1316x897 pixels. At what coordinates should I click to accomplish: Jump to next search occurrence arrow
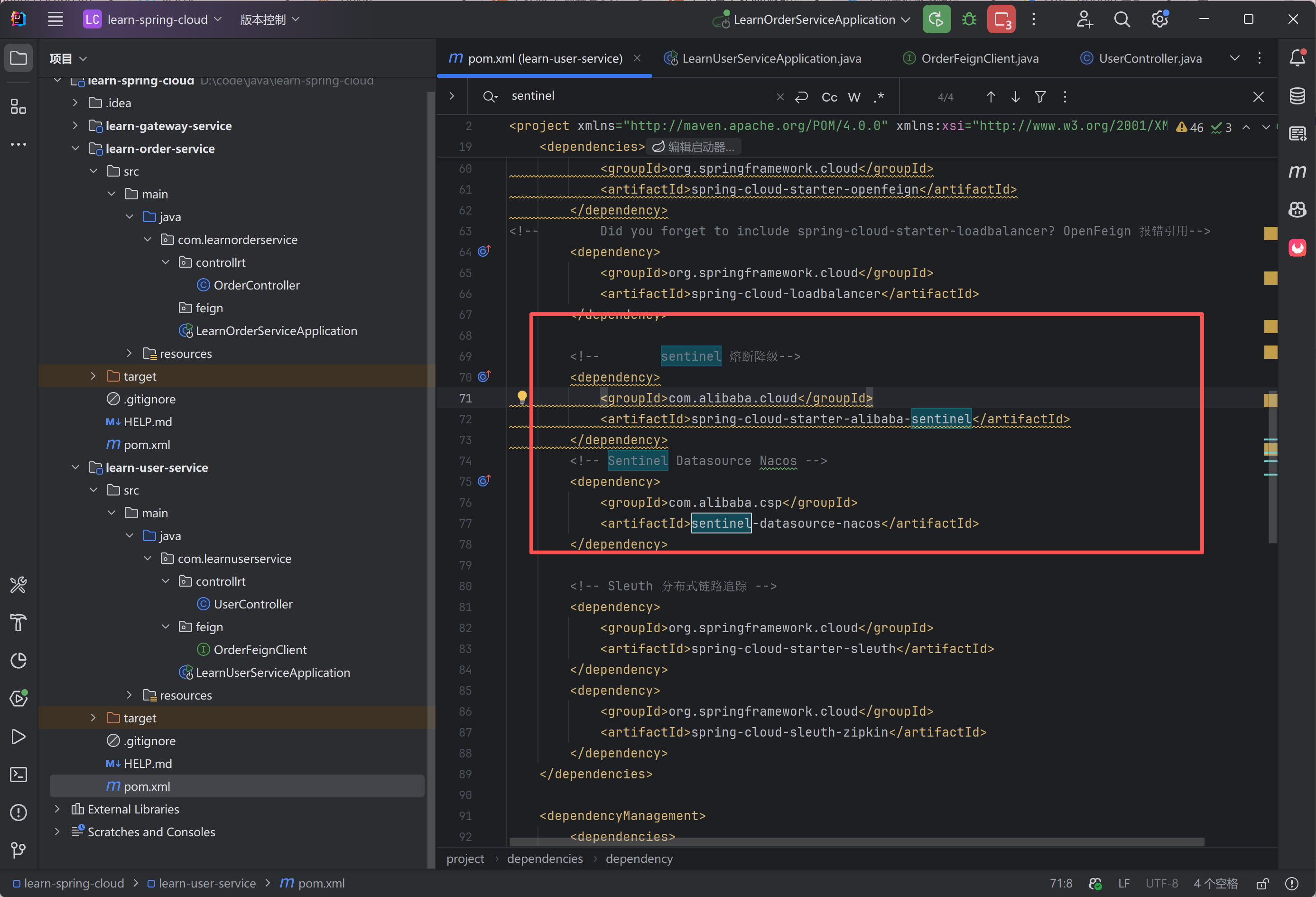pyautogui.click(x=1015, y=96)
